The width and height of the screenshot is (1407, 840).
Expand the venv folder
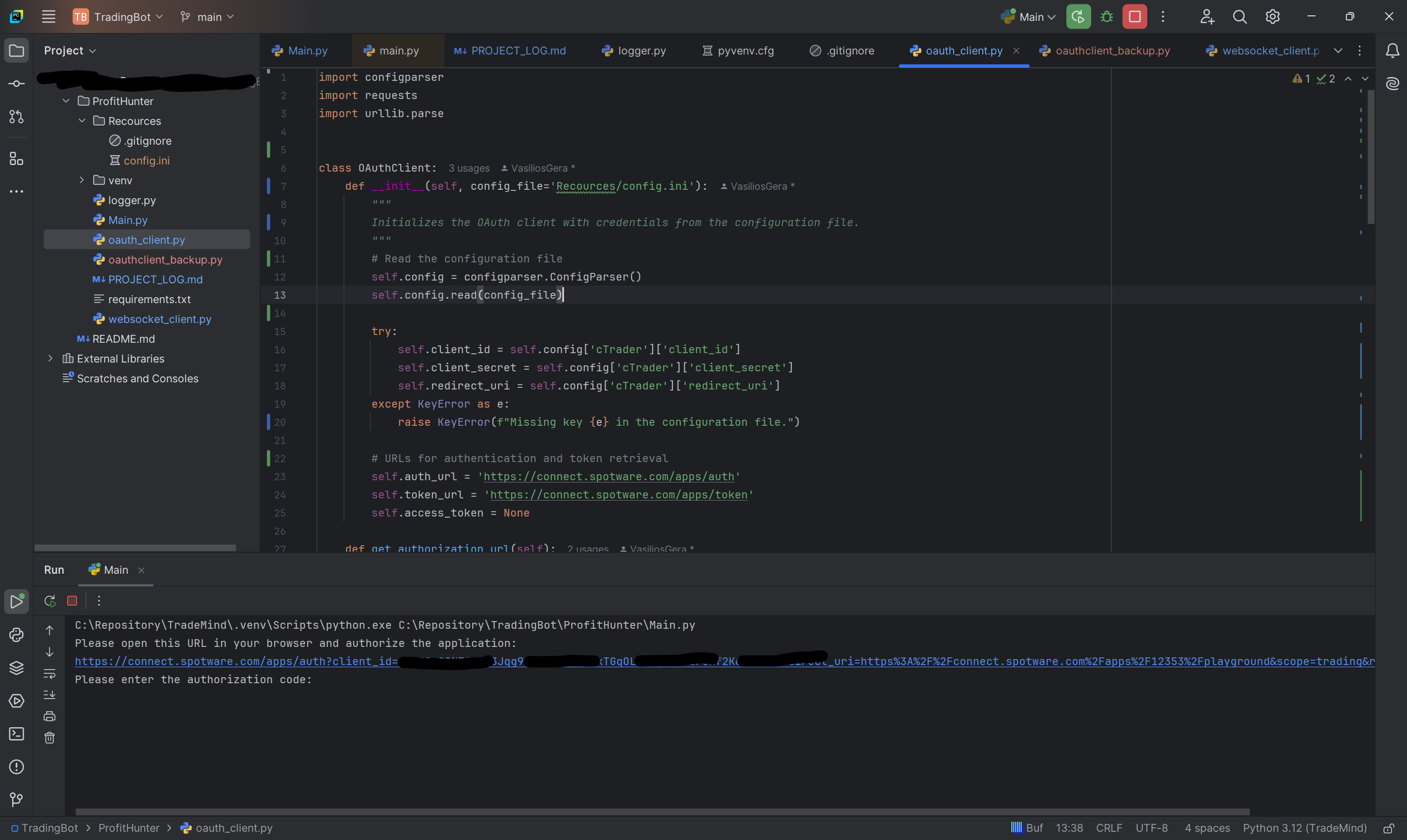coord(82,180)
